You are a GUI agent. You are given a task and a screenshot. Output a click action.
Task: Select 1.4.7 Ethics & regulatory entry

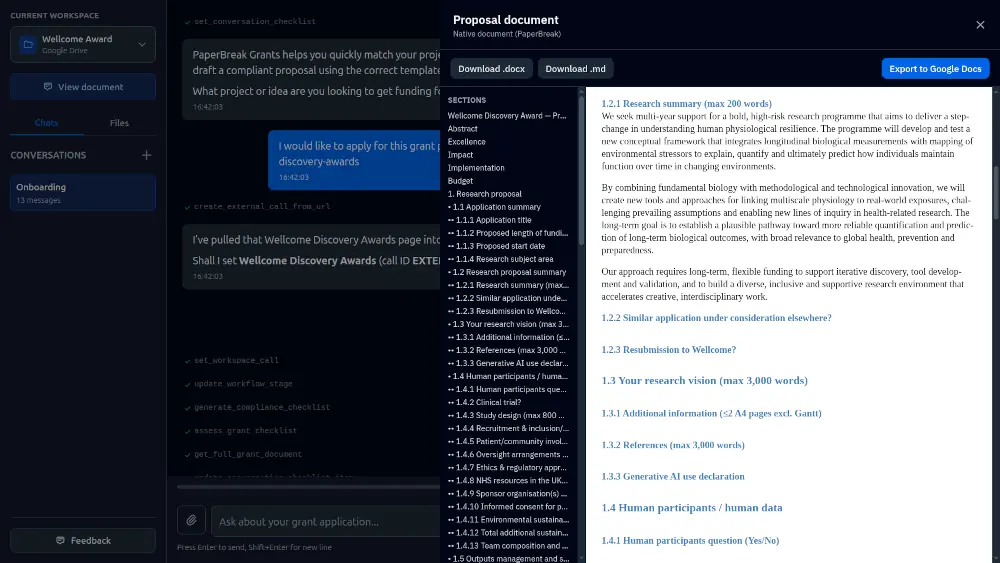coord(507,467)
